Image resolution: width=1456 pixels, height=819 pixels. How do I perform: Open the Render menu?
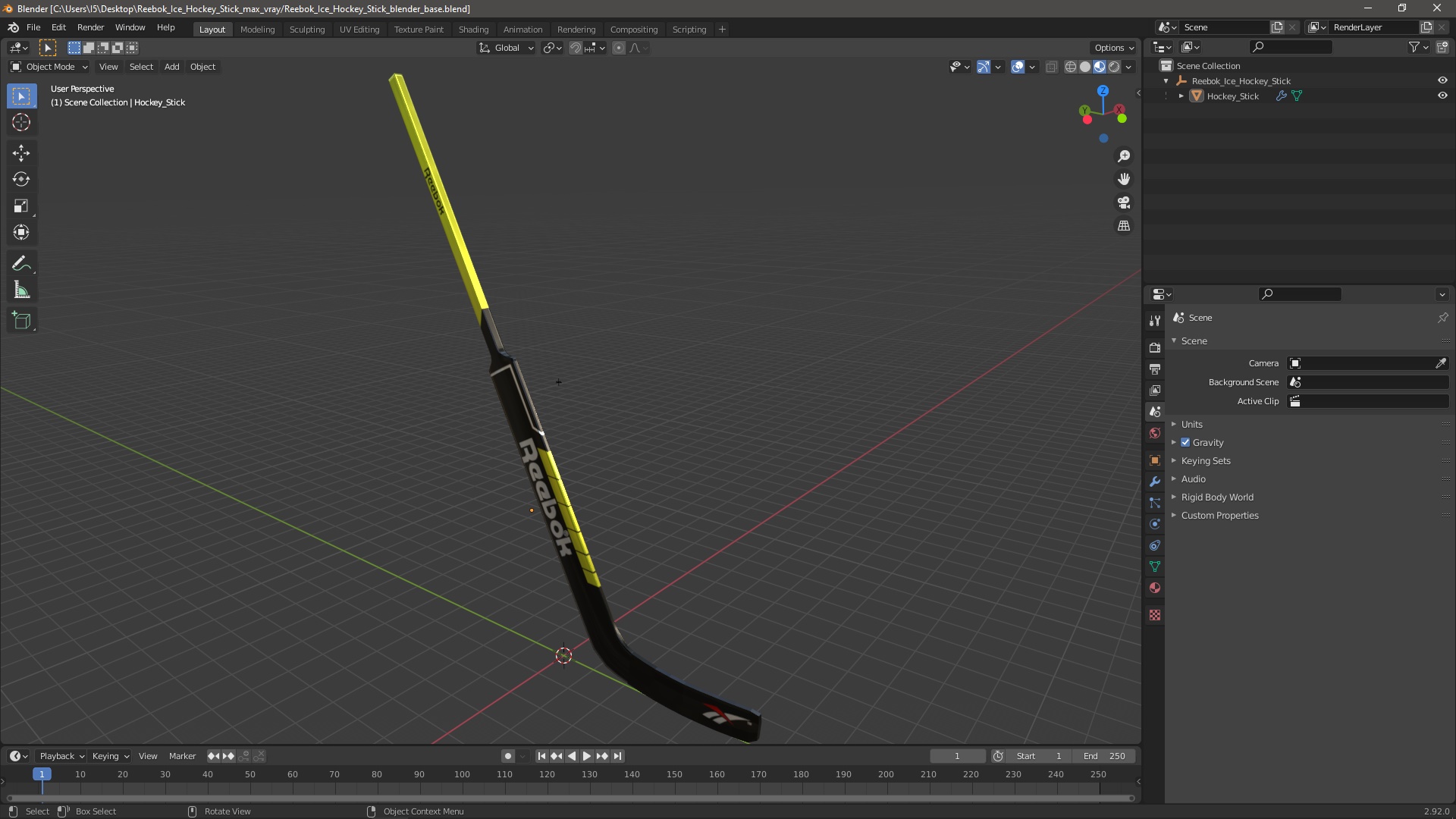(x=90, y=27)
